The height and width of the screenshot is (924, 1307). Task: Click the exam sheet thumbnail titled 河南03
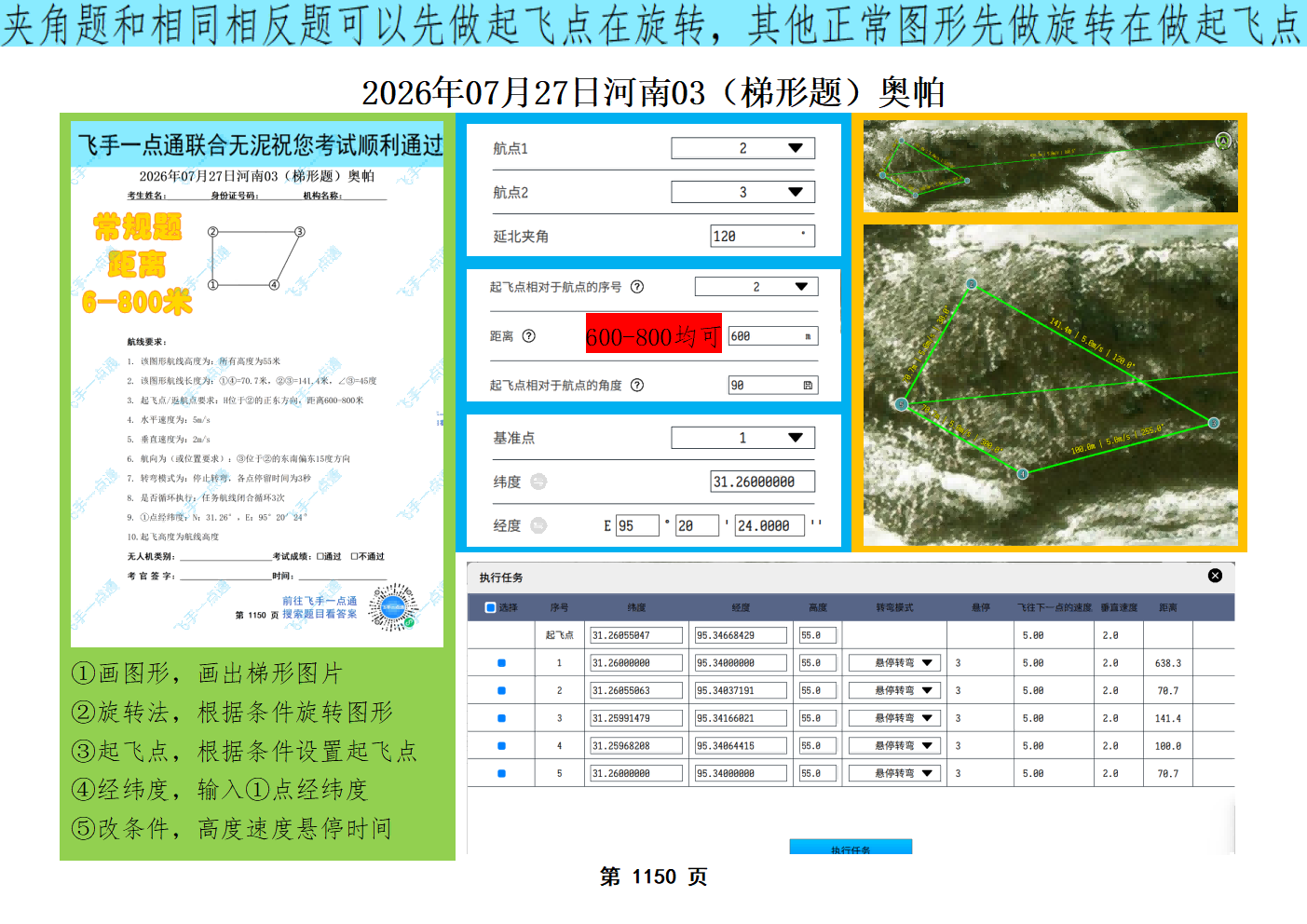[x=257, y=385]
